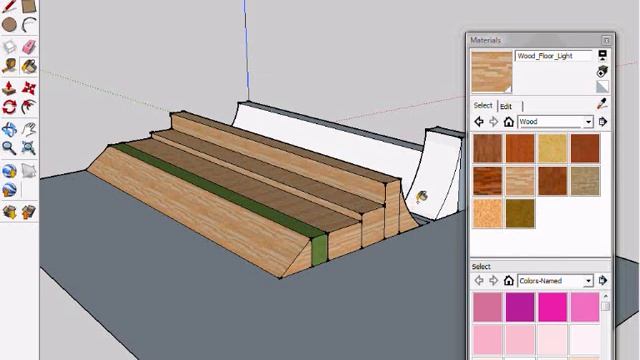Select the Offset tool
Image resolution: width=640 pixels, height=360 pixels.
tap(29, 107)
